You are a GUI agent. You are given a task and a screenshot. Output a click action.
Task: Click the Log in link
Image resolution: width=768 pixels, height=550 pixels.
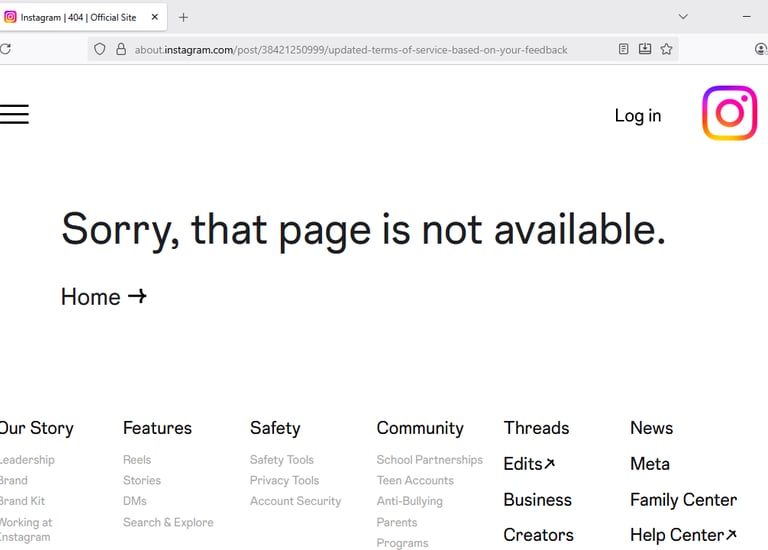click(x=638, y=116)
